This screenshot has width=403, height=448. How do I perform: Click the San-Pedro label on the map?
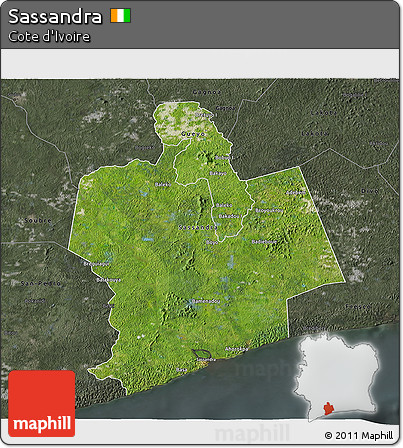tap(41, 283)
